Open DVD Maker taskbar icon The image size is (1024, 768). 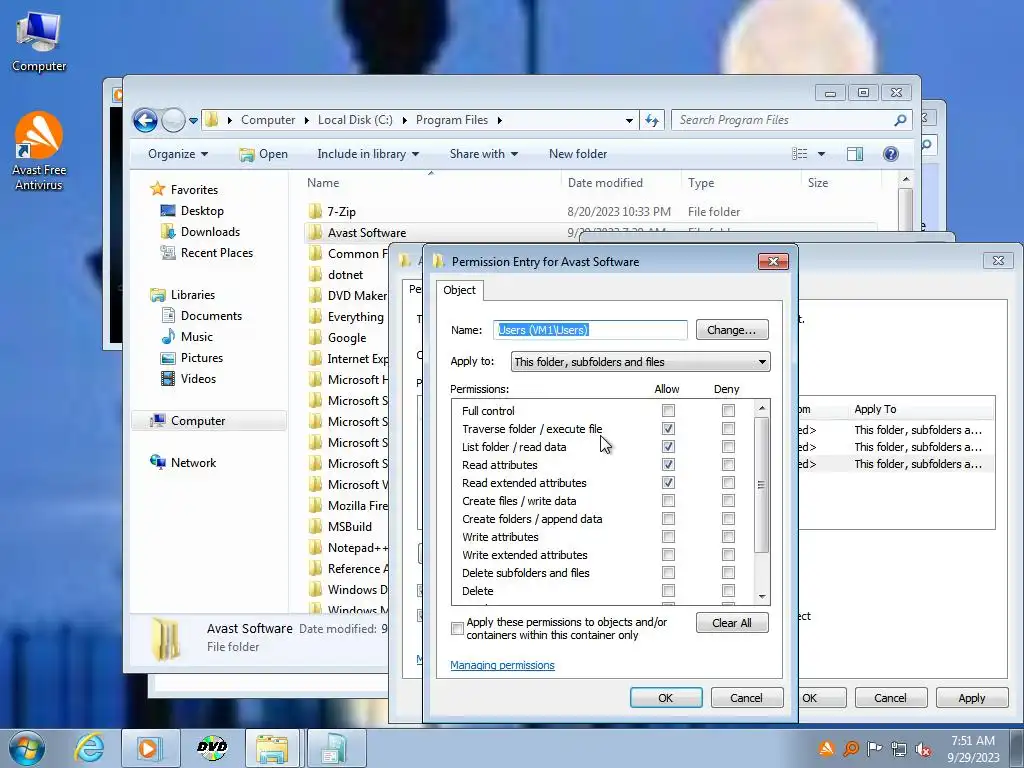point(212,748)
